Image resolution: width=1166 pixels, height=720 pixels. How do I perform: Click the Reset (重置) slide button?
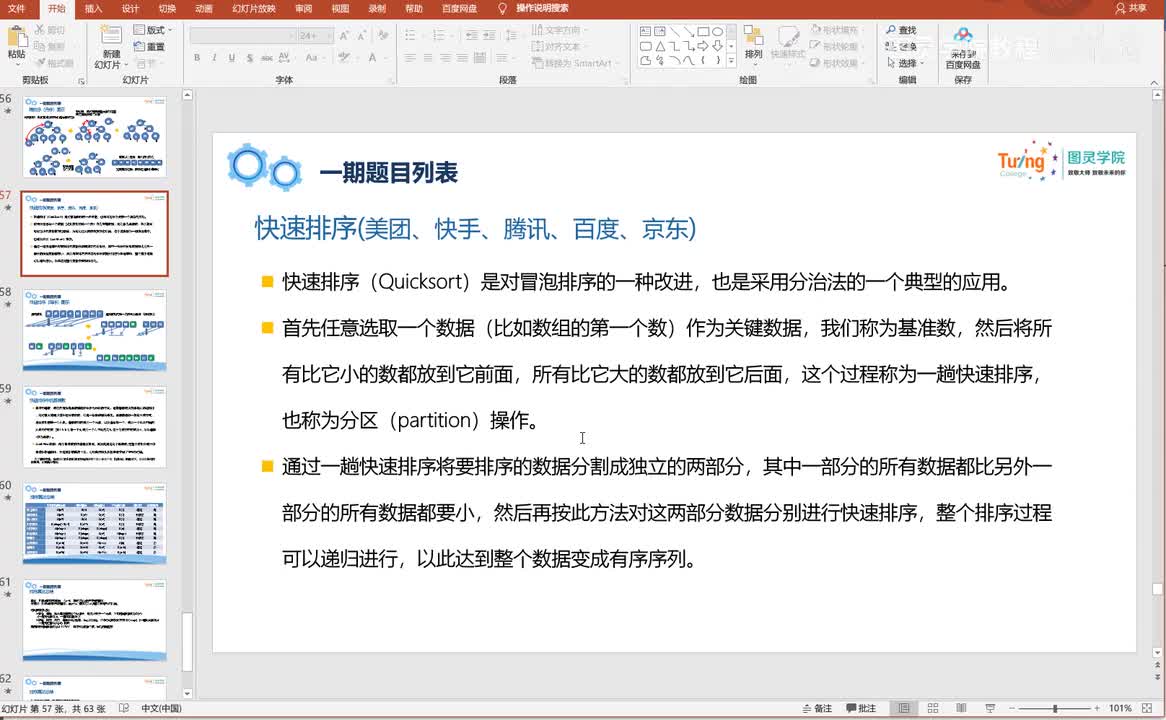pyautogui.click(x=149, y=46)
